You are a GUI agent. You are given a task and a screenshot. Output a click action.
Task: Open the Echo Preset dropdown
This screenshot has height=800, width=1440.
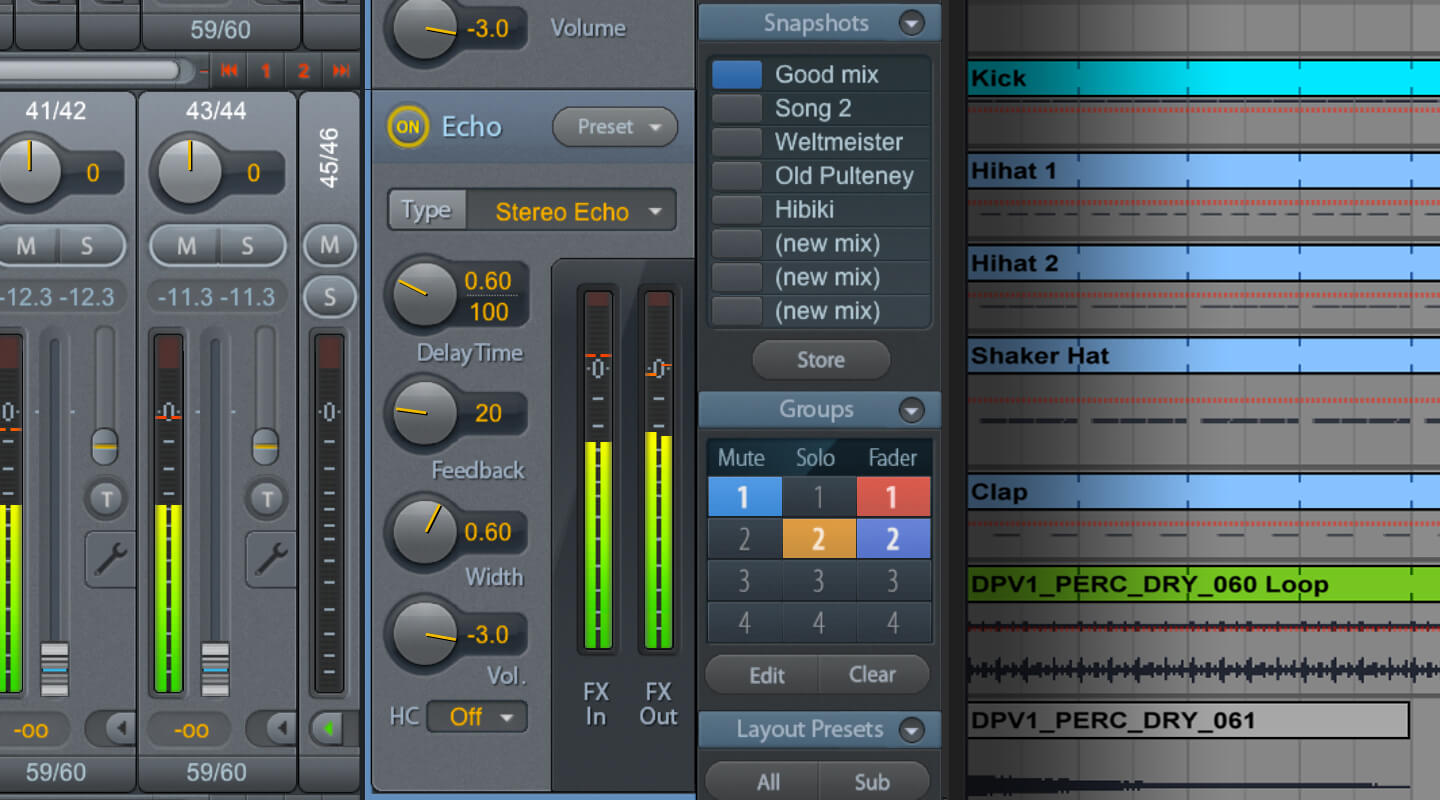613,127
